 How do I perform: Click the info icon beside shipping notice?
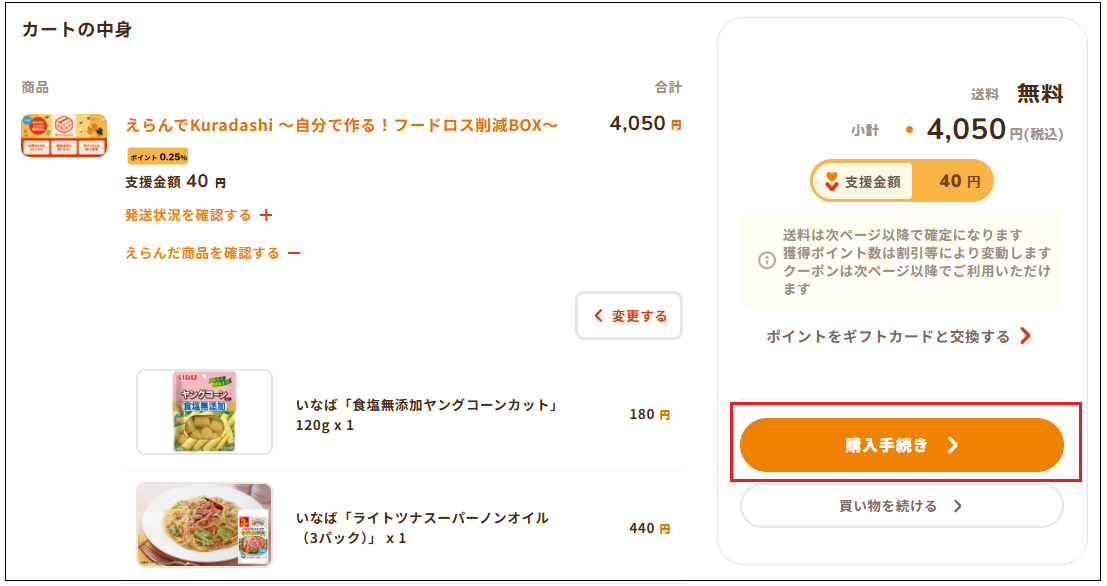coord(767,260)
